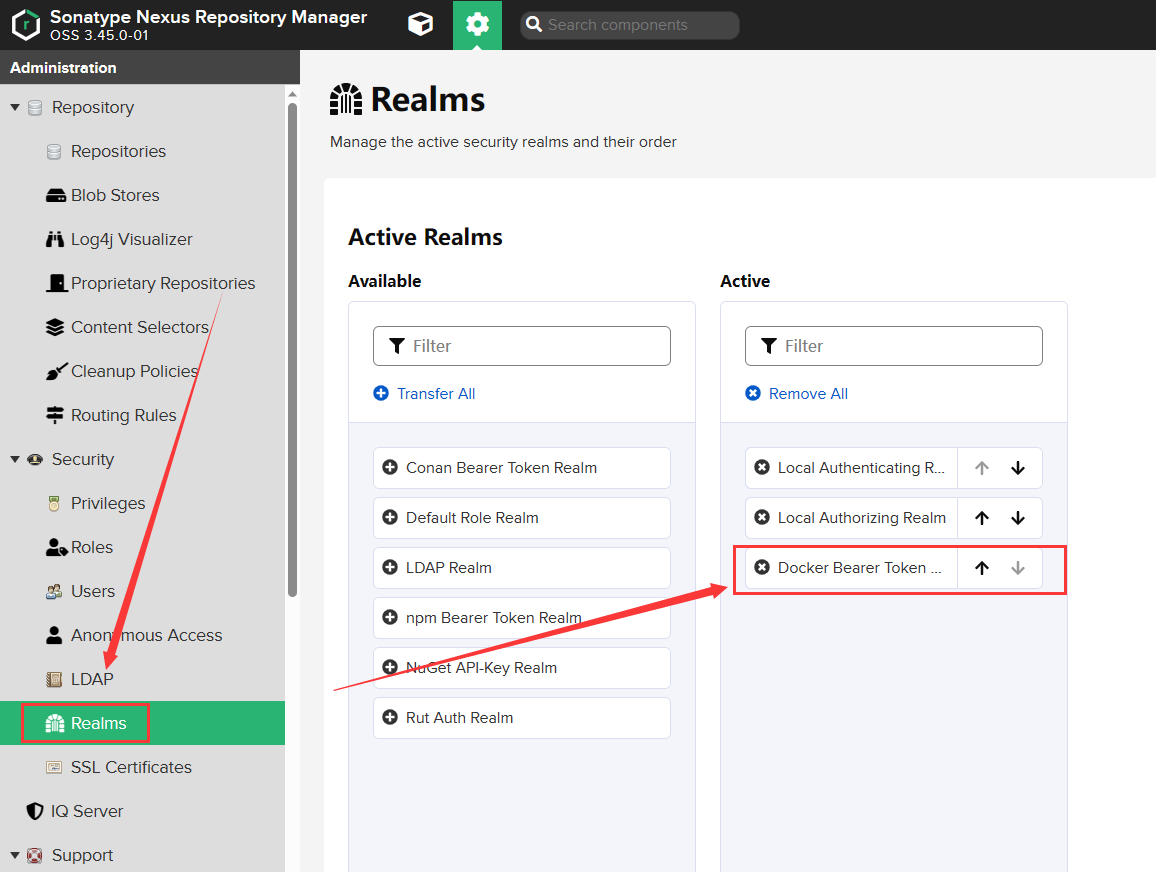Image resolution: width=1156 pixels, height=872 pixels.
Task: Add Rut Auth Realm
Action: [x=521, y=718]
